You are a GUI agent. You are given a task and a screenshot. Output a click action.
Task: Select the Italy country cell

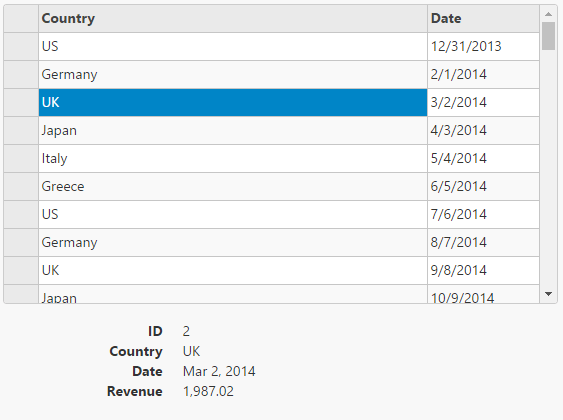[x=233, y=159]
